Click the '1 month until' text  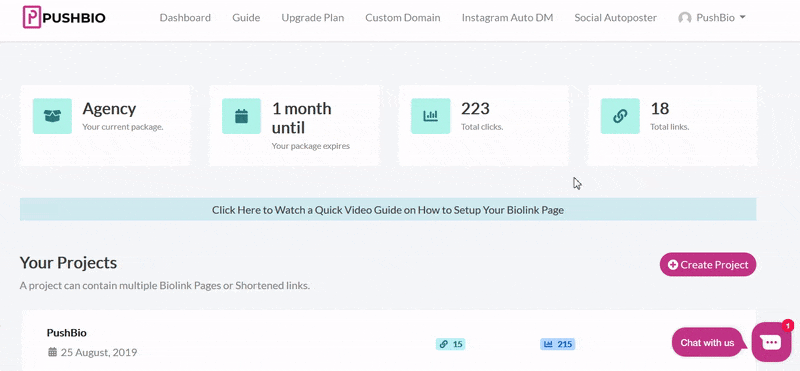(302, 118)
